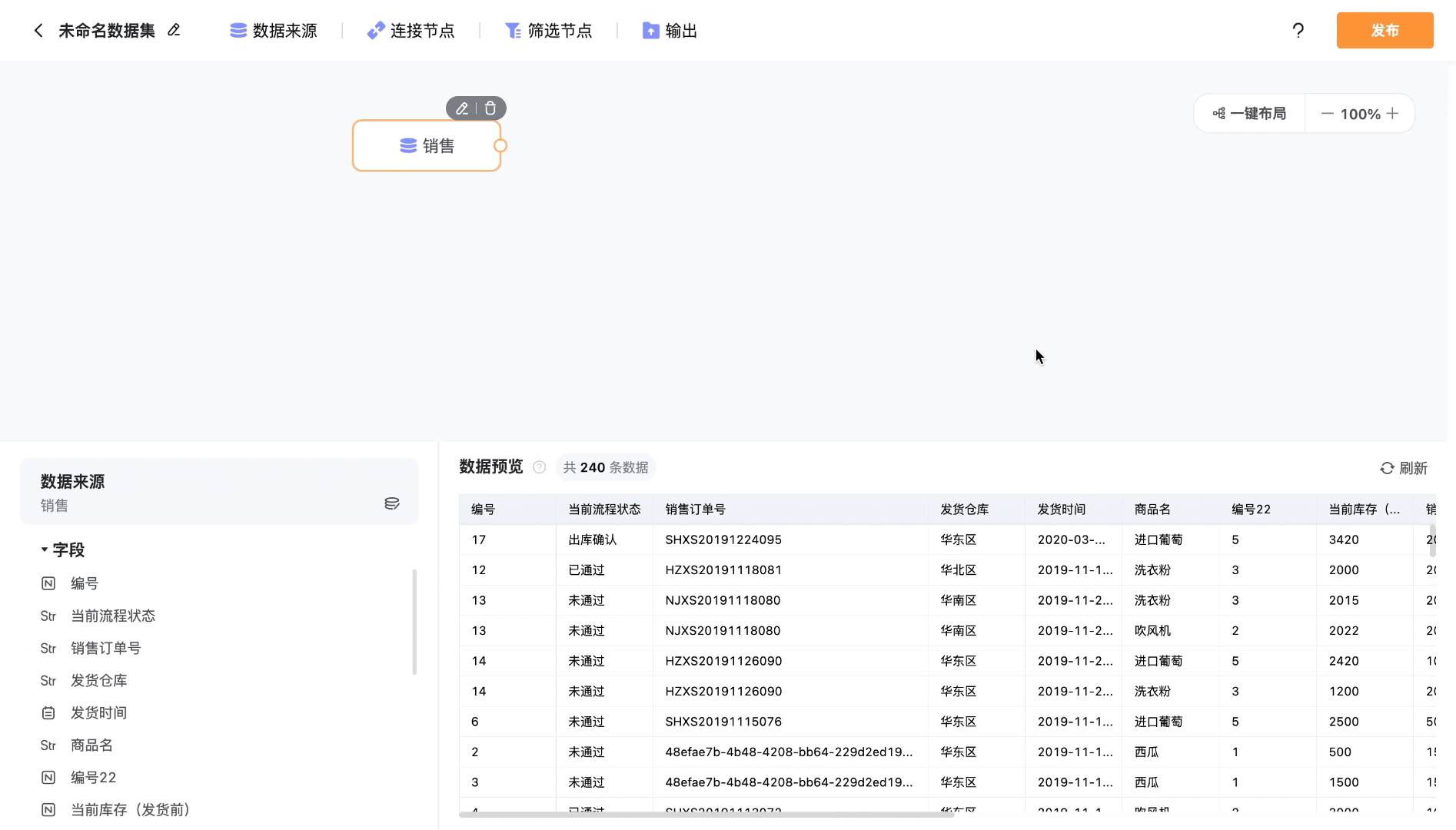Click number type icon beside 编号22 field
This screenshot has width=1456, height=830.
coord(48,778)
